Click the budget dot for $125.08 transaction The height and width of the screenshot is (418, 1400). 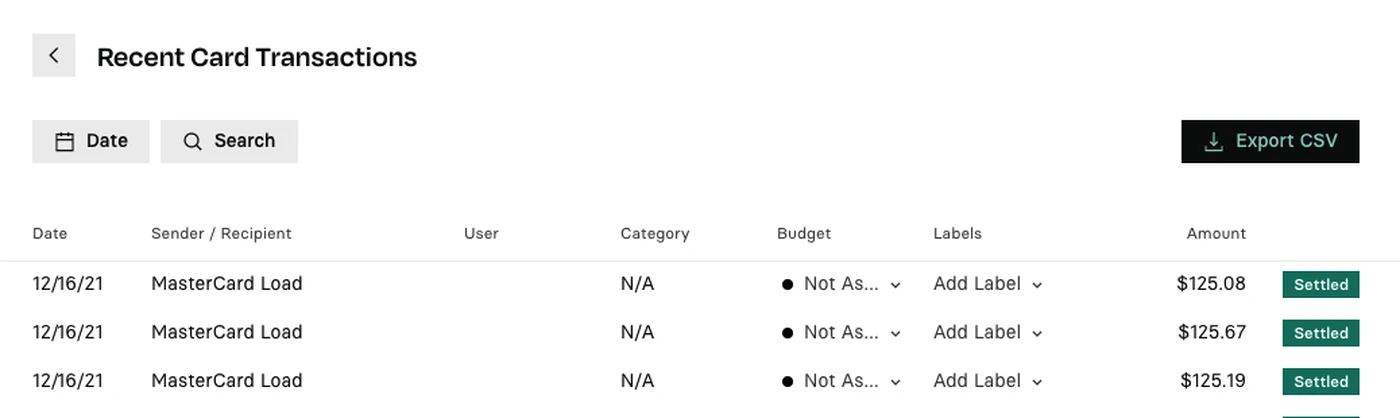(x=788, y=285)
